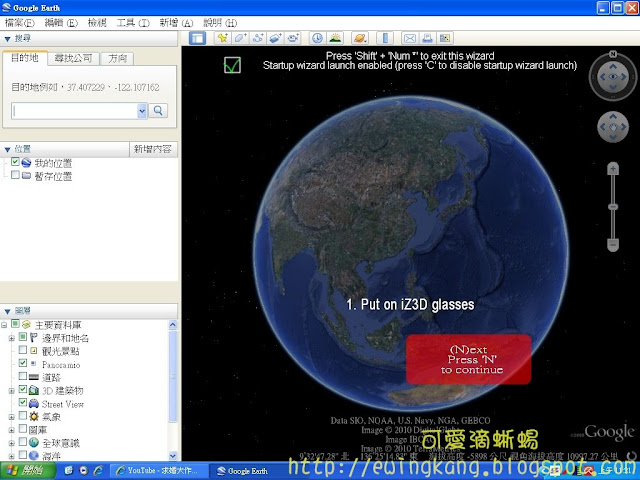
Task: Show historical imagery clock icon
Action: [x=317, y=38]
